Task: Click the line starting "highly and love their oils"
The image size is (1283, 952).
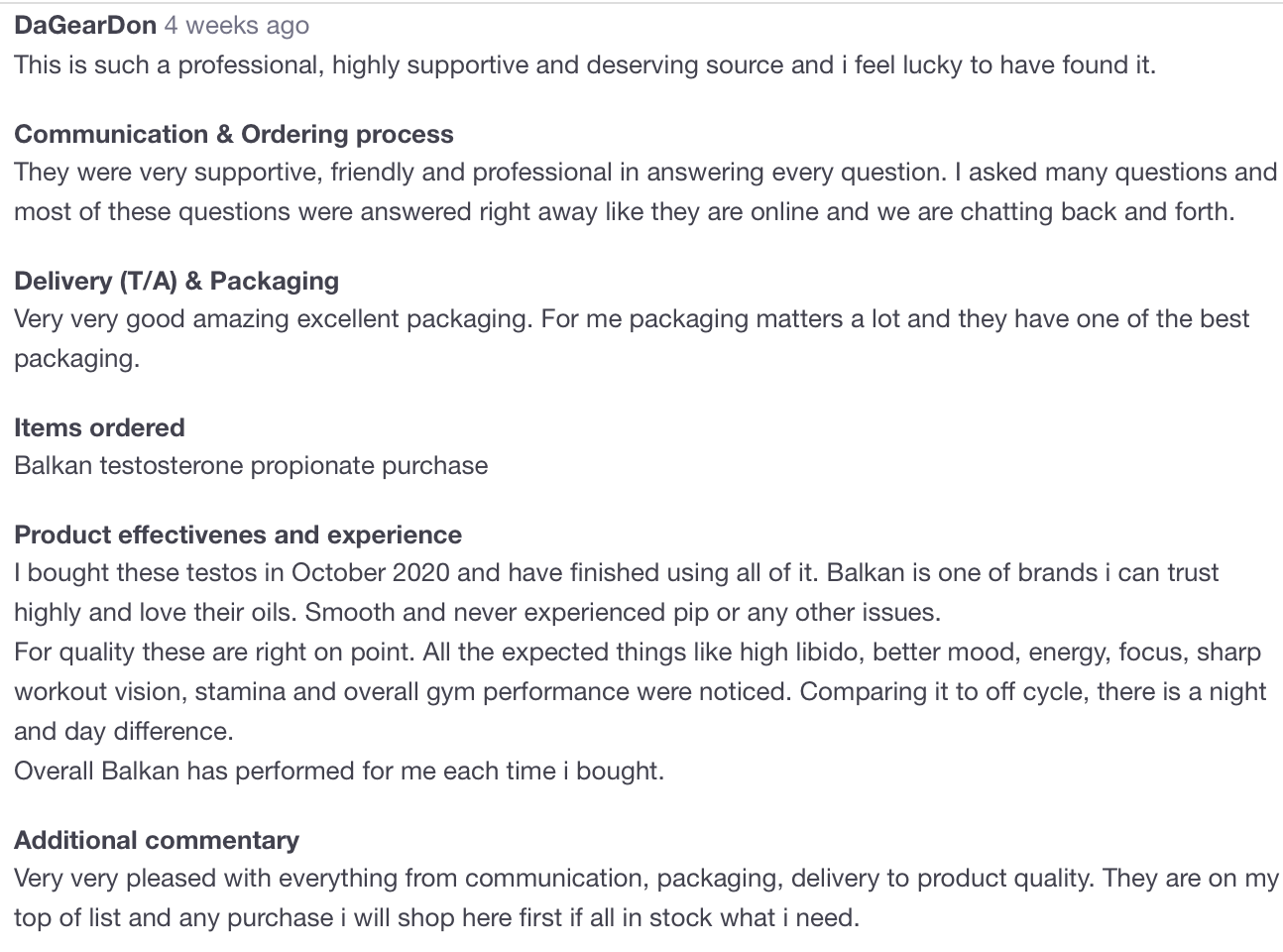Action: [477, 613]
